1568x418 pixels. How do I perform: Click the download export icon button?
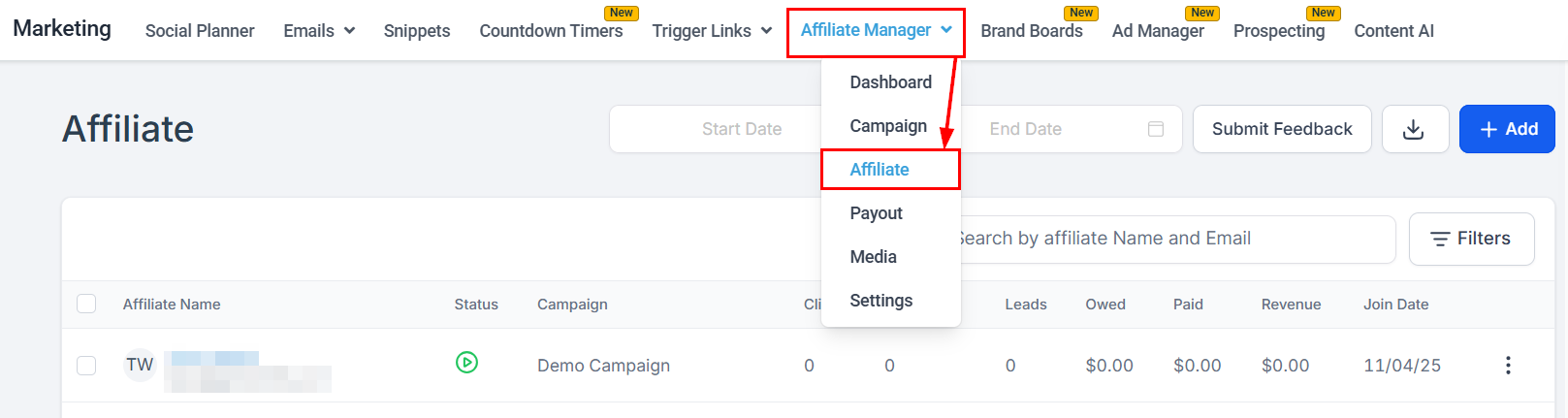coord(1415,129)
